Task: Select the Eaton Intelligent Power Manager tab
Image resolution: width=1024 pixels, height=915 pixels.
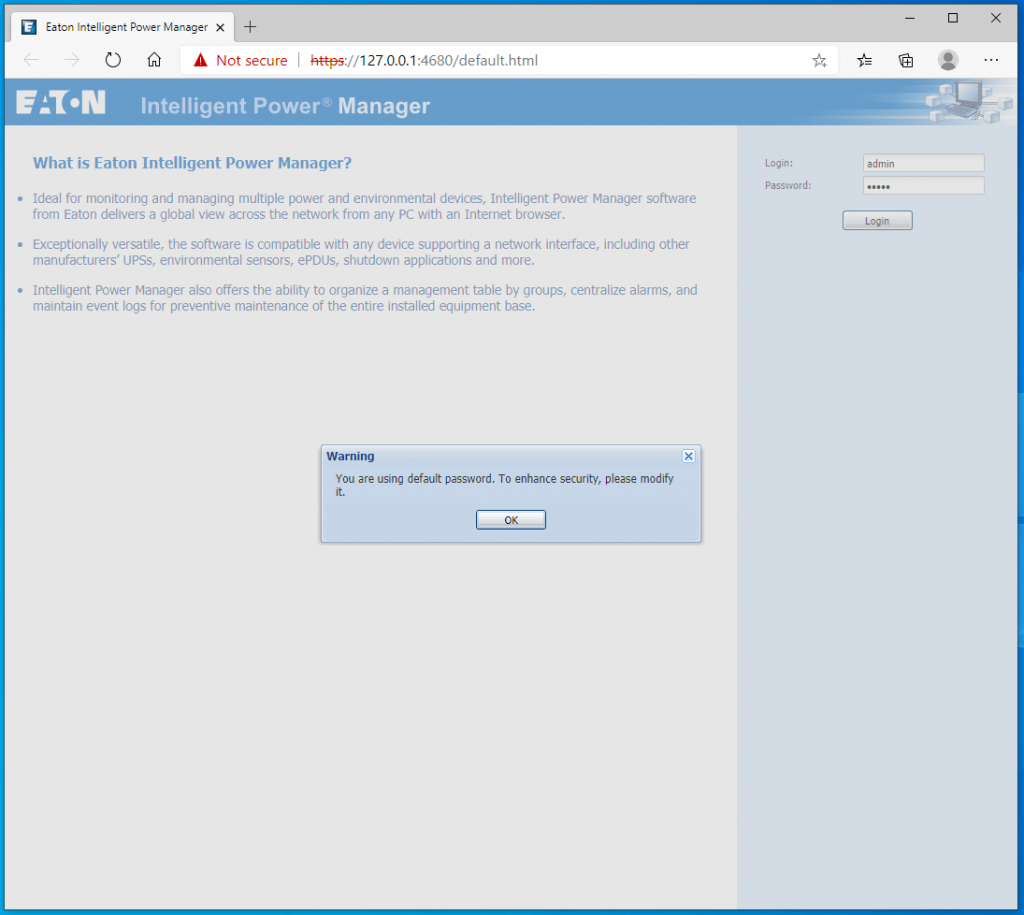Action: (123, 27)
